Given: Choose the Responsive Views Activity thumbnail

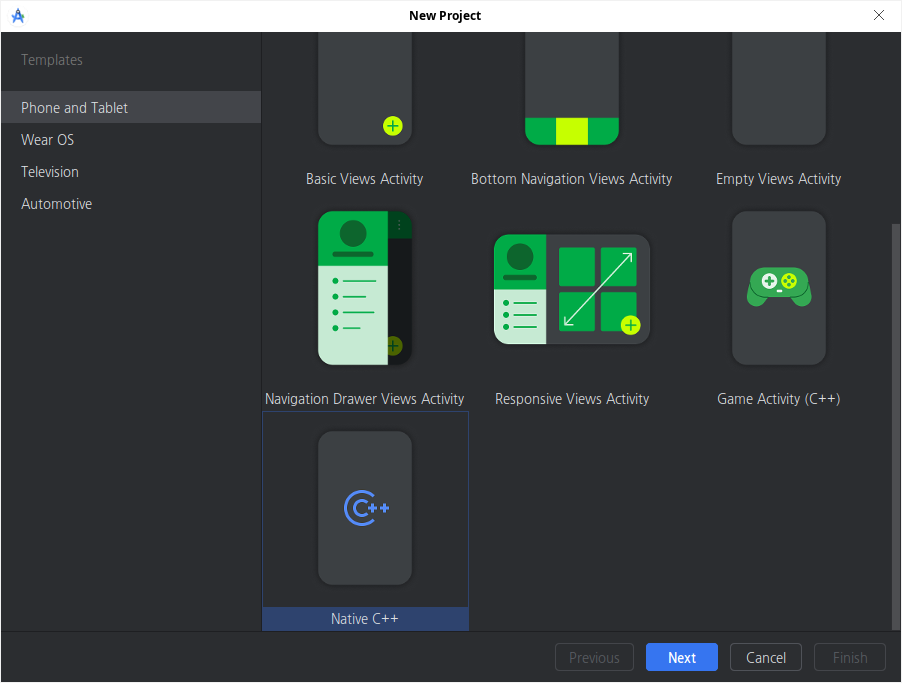Looking at the screenshot, I should click(572, 289).
